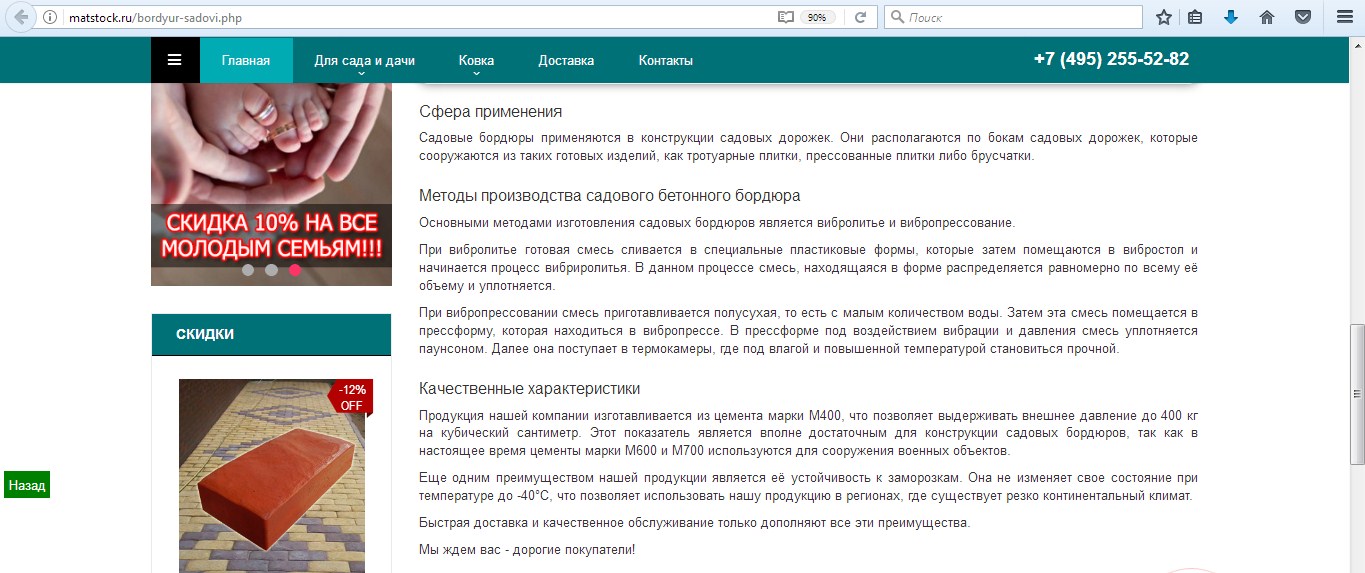
Task: Bookmark this page with star icon
Action: [x=1164, y=17]
